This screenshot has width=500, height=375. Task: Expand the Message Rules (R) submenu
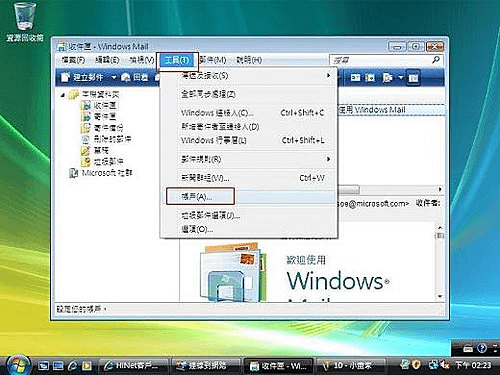249,159
